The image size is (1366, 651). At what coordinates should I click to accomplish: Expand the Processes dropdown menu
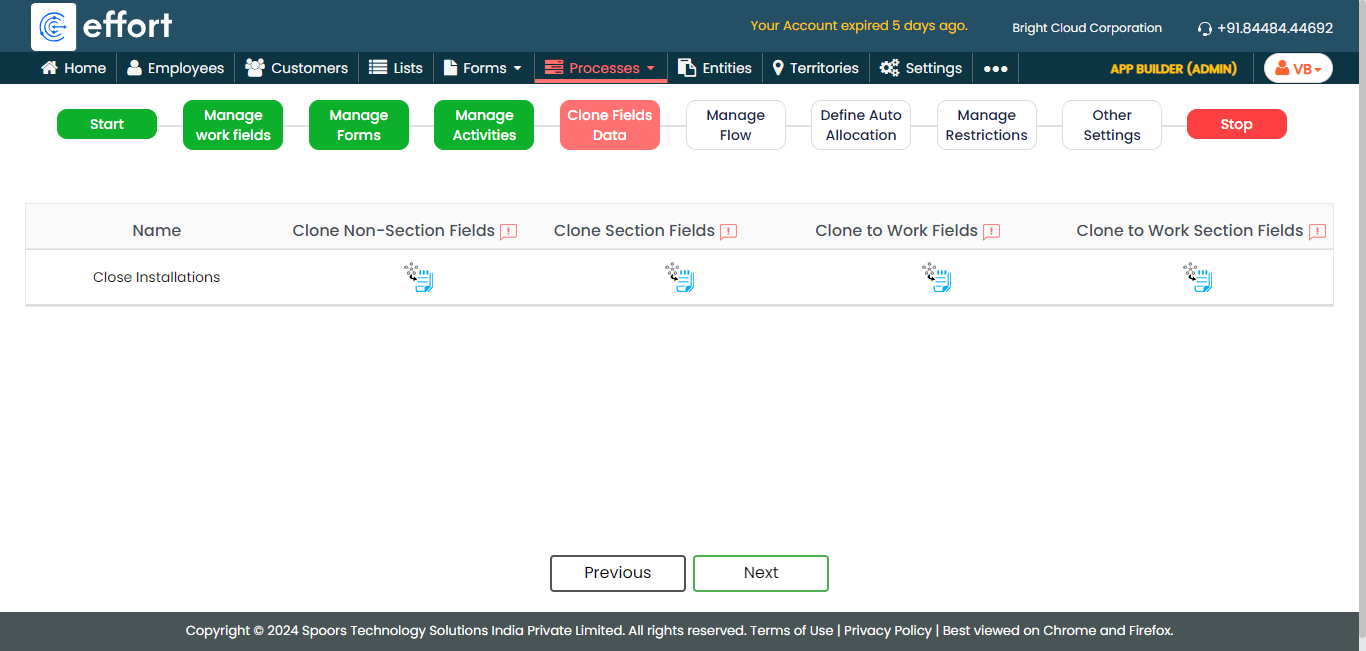(601, 68)
